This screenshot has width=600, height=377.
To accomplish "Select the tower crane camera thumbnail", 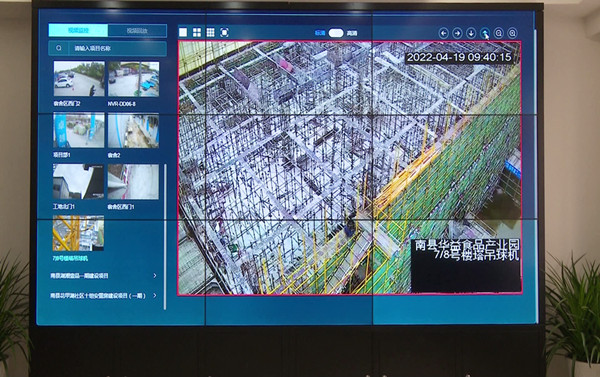I will pyautogui.click(x=78, y=233).
